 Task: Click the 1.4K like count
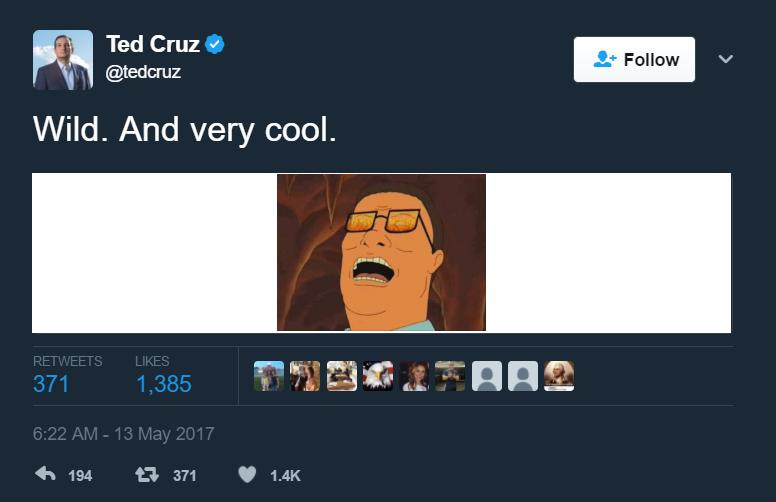(285, 476)
